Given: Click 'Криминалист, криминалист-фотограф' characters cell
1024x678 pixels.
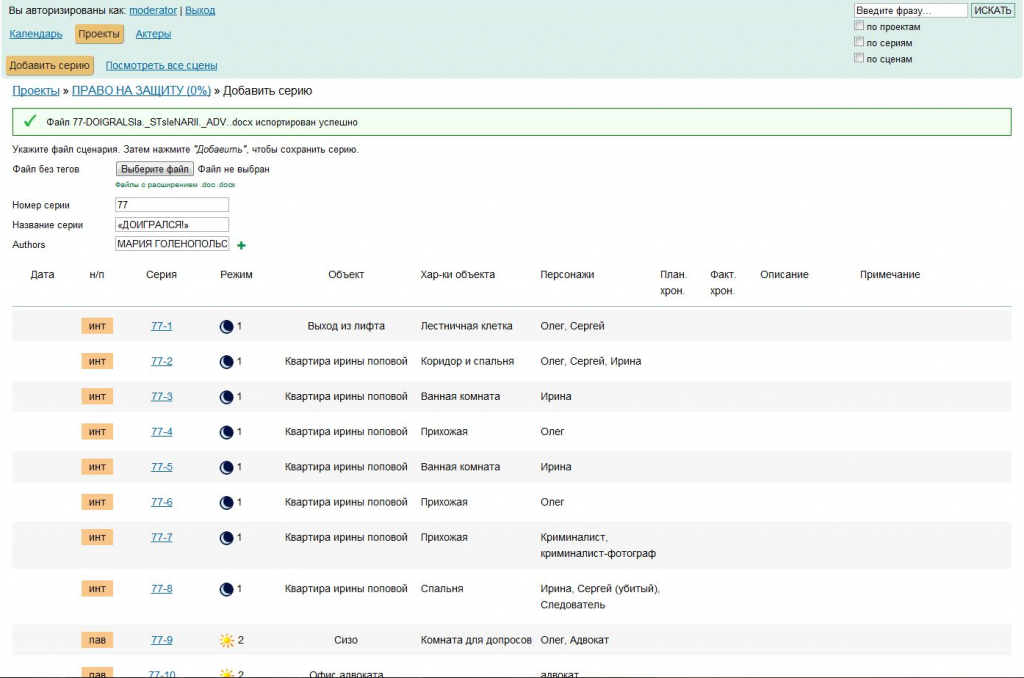Looking at the screenshot, I should [598, 545].
